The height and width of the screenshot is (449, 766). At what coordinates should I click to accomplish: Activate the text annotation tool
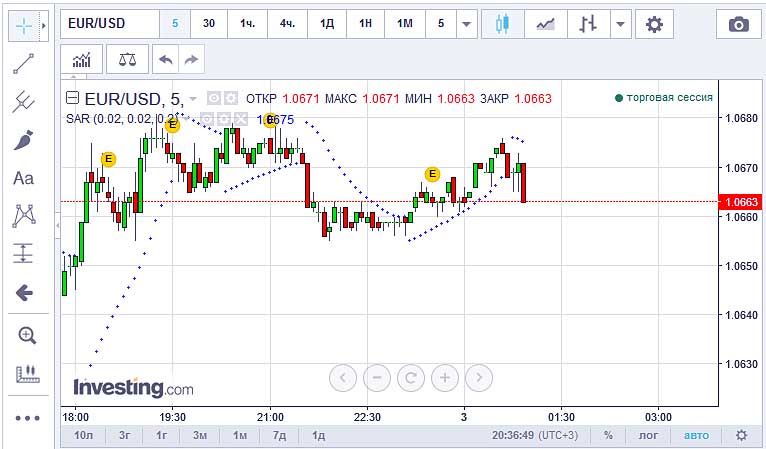click(x=24, y=178)
